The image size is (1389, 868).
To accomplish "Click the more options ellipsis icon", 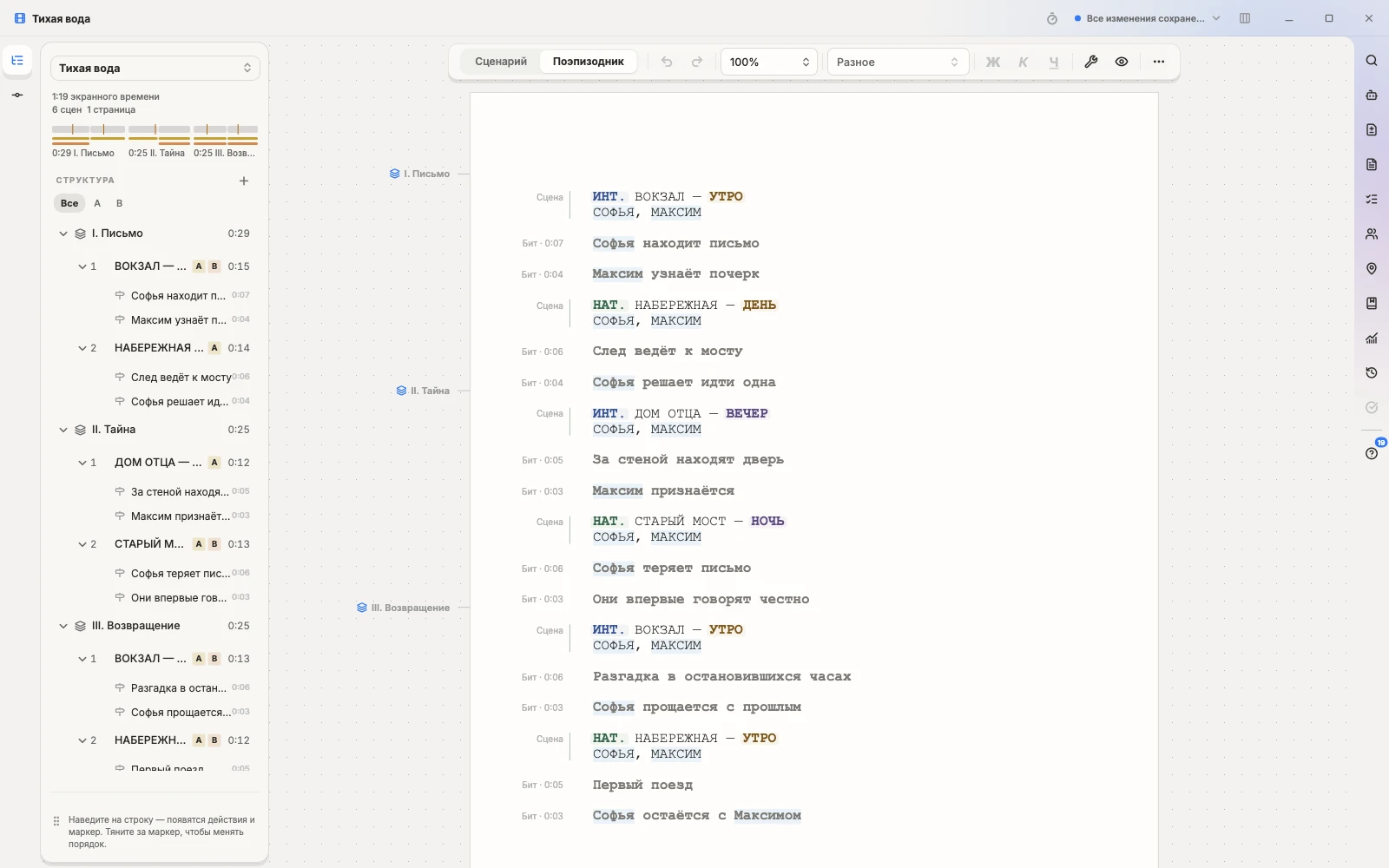I will pos(1159,62).
